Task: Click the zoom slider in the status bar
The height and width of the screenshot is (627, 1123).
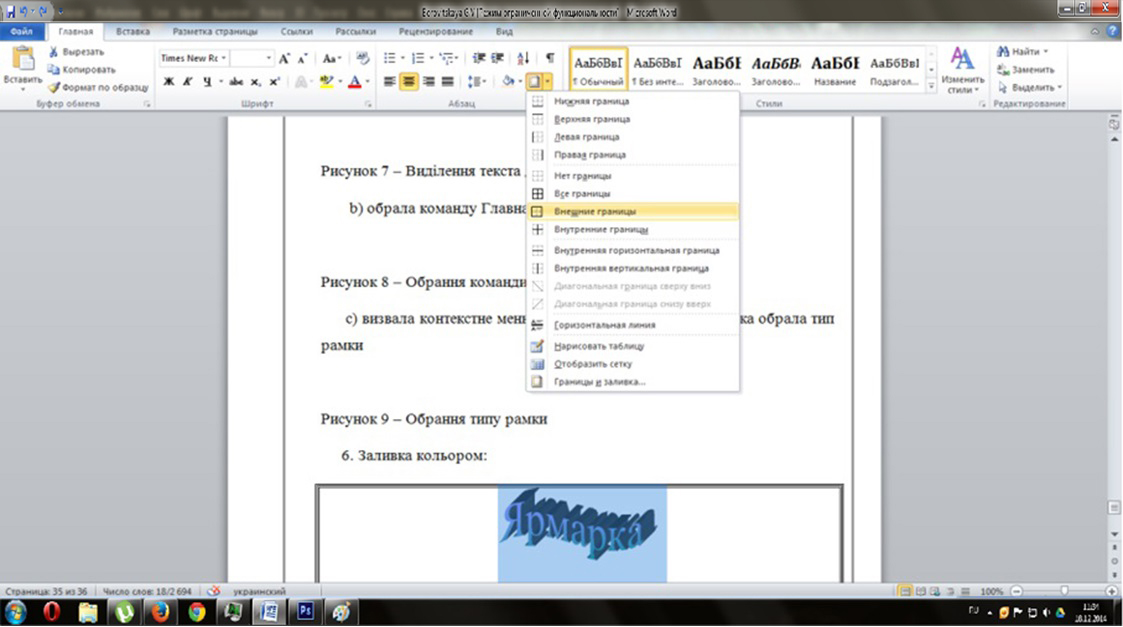Action: [1064, 592]
